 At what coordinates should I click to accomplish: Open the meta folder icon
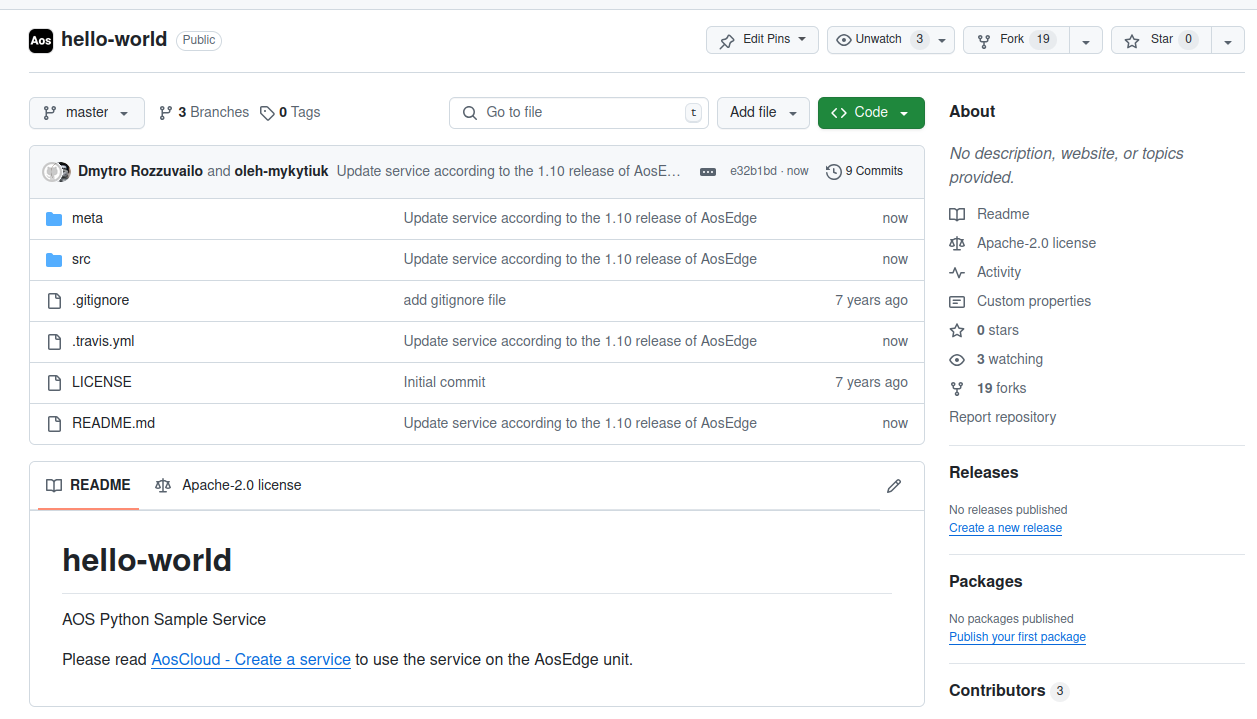(x=54, y=218)
